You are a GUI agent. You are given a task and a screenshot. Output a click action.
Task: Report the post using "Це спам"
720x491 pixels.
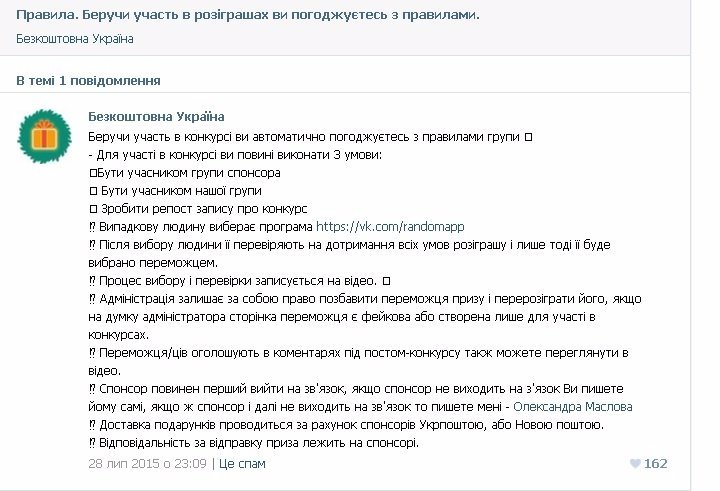[242, 464]
